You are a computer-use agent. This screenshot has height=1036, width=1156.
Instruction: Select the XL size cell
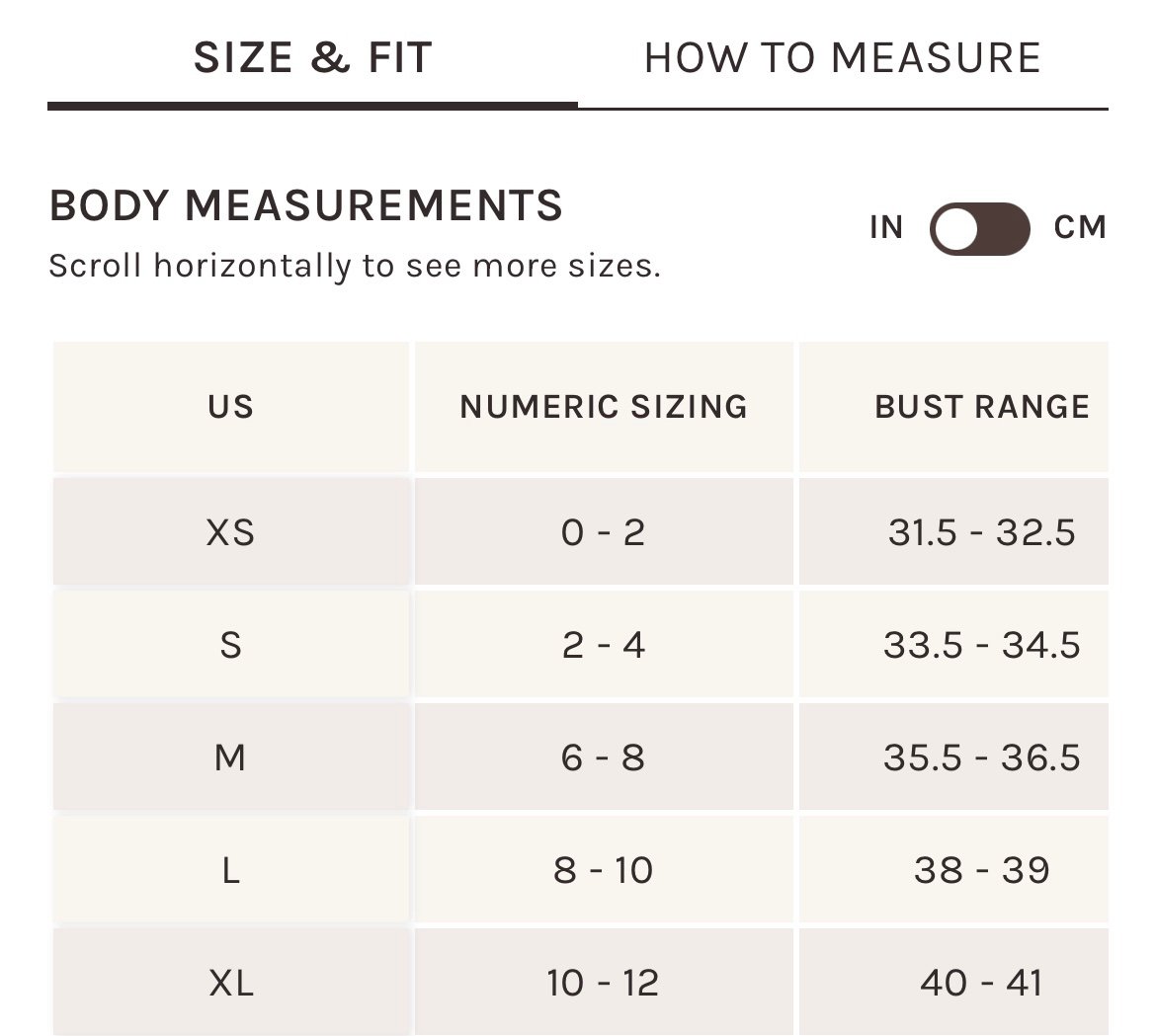(x=231, y=984)
